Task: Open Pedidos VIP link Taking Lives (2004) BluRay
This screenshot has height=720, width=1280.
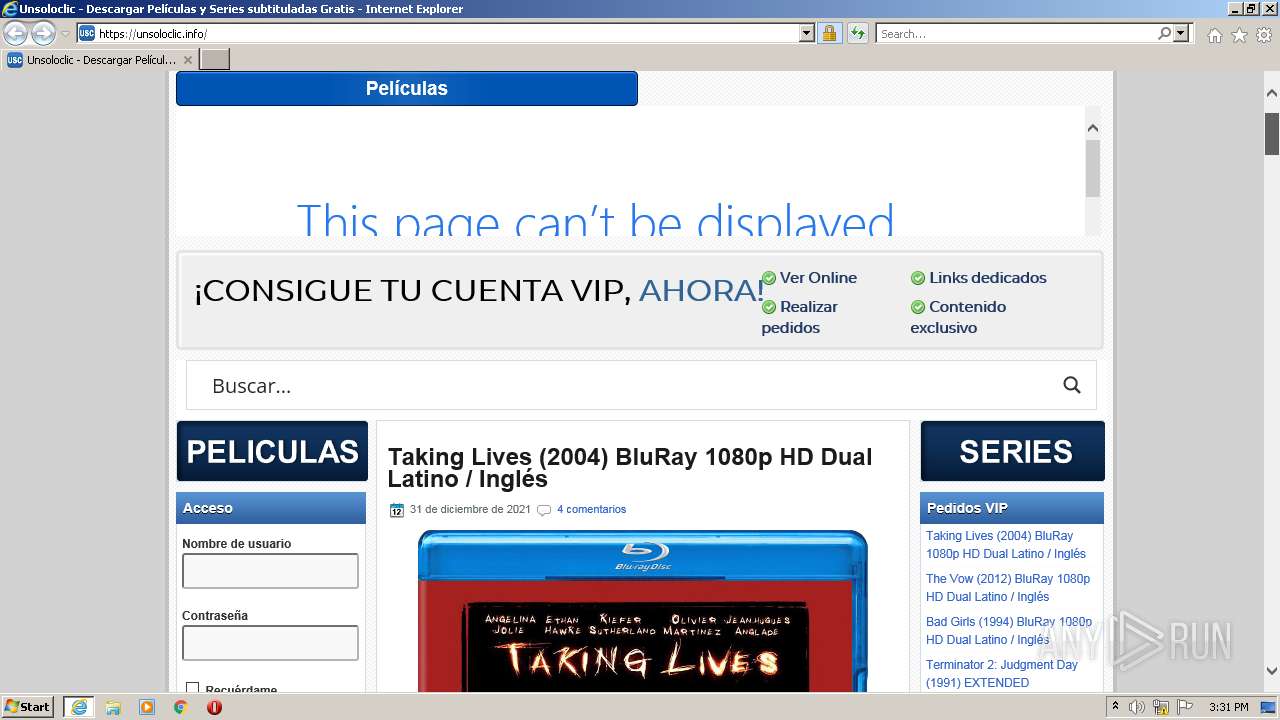Action: 1006,545
